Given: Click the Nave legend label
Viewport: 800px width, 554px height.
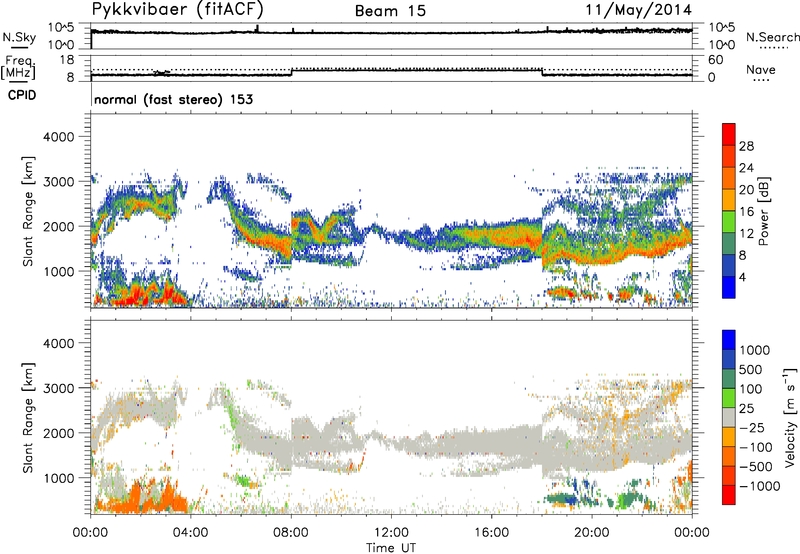Looking at the screenshot, I should [x=760, y=69].
